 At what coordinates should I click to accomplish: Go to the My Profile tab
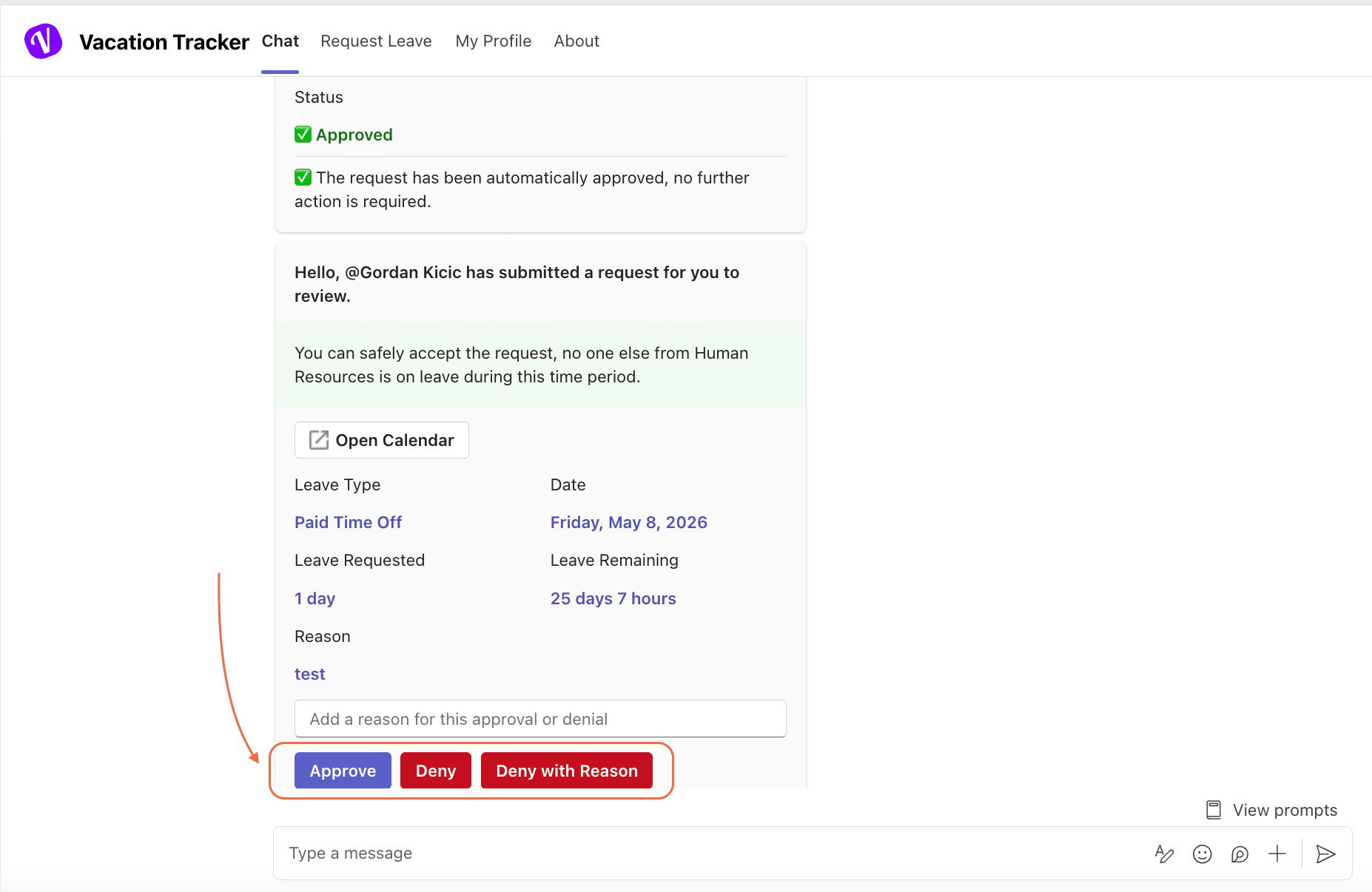494,41
